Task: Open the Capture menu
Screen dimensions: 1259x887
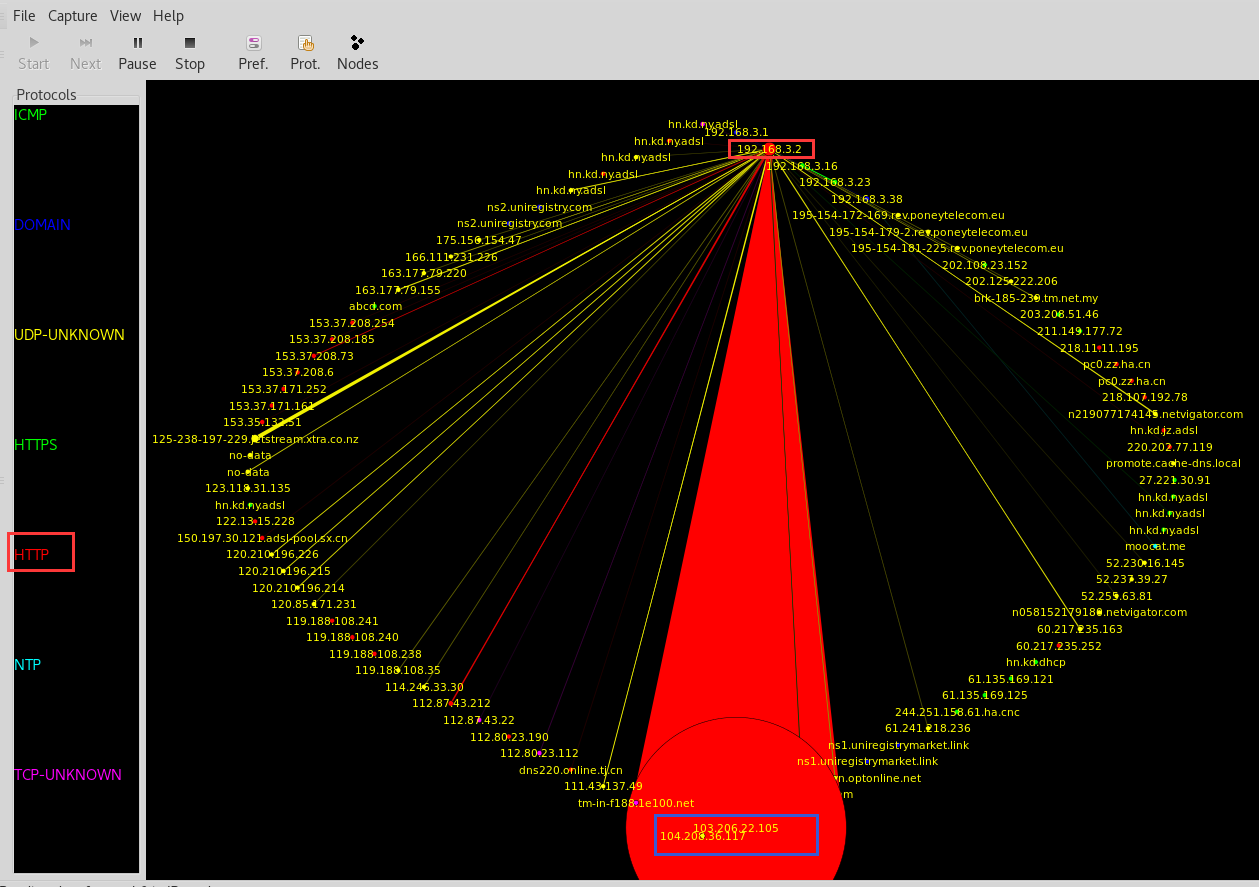Action: pos(73,16)
